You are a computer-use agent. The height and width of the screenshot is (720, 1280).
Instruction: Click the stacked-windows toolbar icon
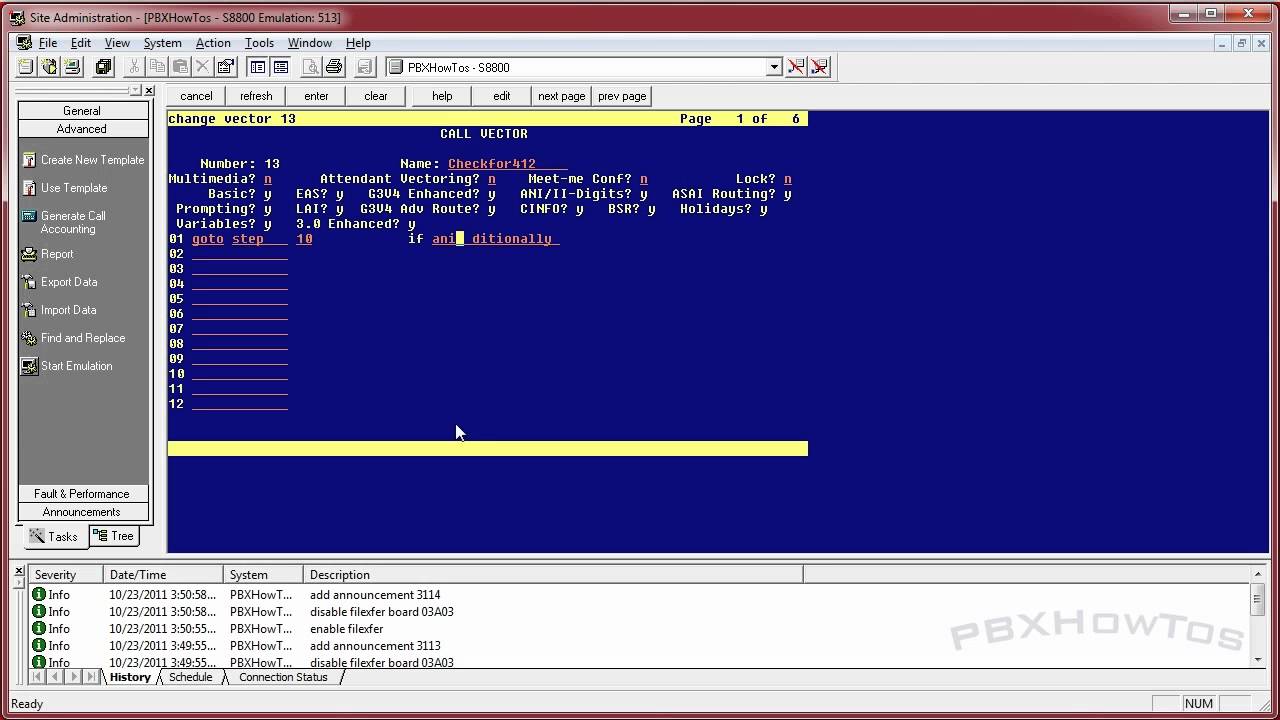coord(103,67)
